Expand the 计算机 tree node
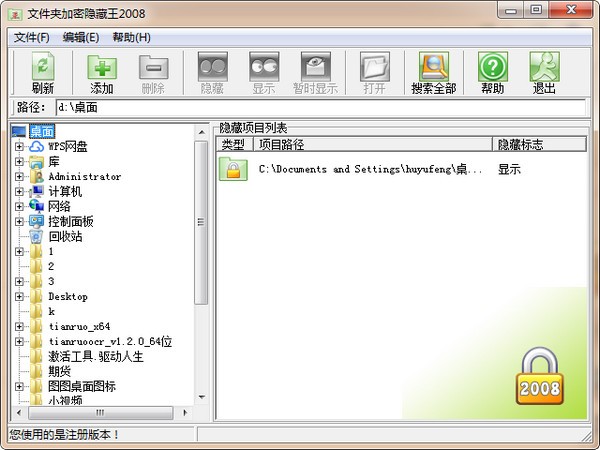Viewport: 600px width, 450px height. (x=19, y=192)
